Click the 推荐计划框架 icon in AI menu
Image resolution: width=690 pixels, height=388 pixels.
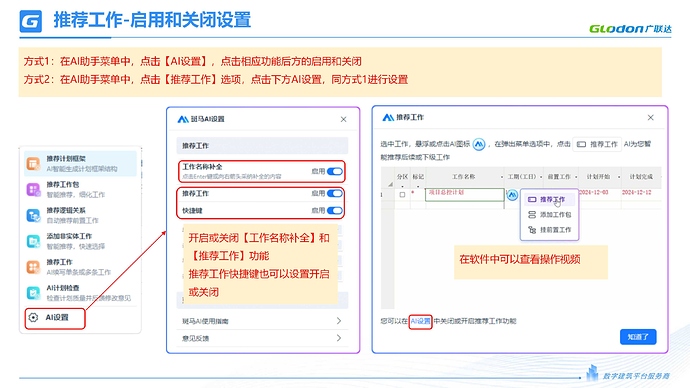33,164
